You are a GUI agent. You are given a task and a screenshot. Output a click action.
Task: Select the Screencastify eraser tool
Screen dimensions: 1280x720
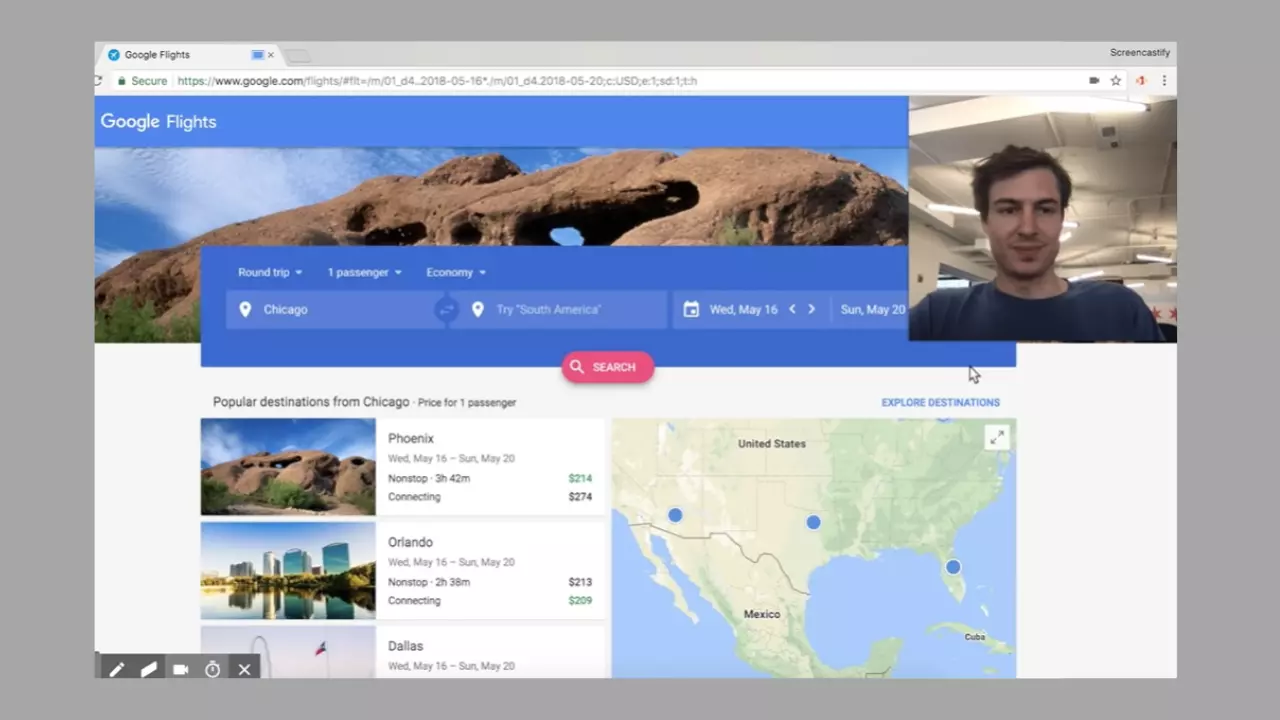[149, 670]
